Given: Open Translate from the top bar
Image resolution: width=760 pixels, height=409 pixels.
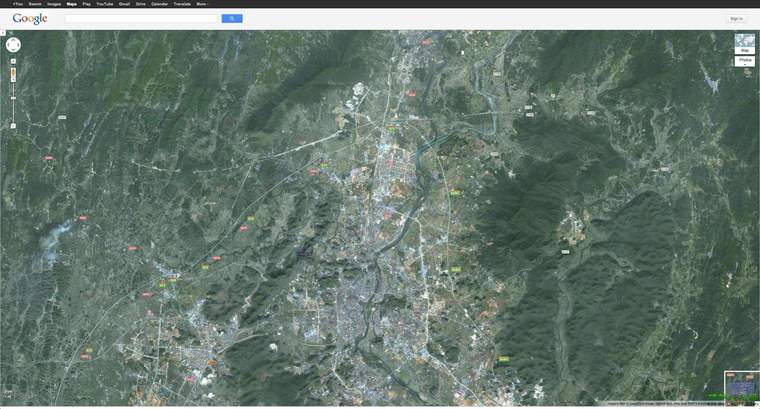Looking at the screenshot, I should click(182, 4).
